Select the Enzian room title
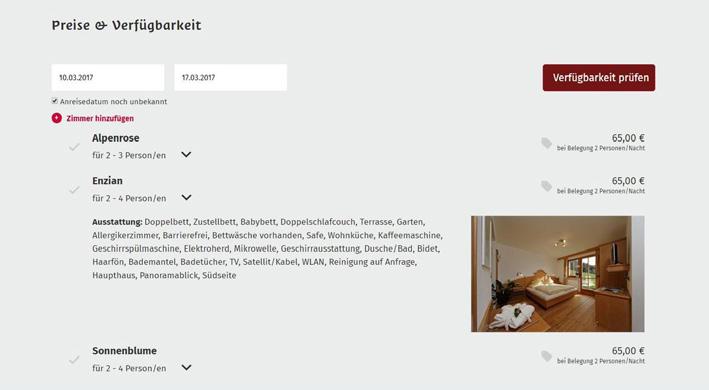Image resolution: width=709 pixels, height=390 pixels. (x=108, y=181)
